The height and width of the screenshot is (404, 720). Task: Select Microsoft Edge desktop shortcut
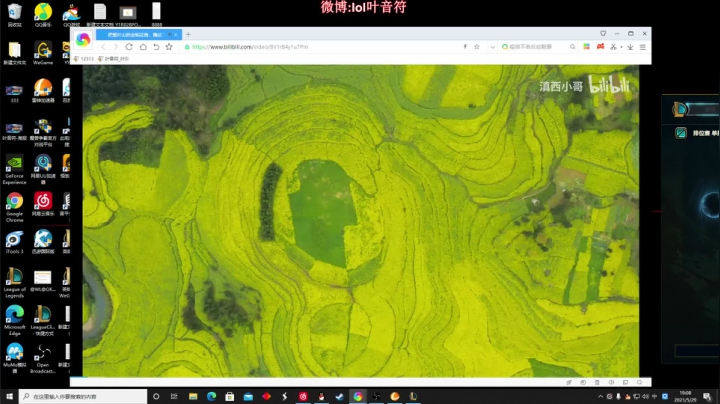pos(15,320)
